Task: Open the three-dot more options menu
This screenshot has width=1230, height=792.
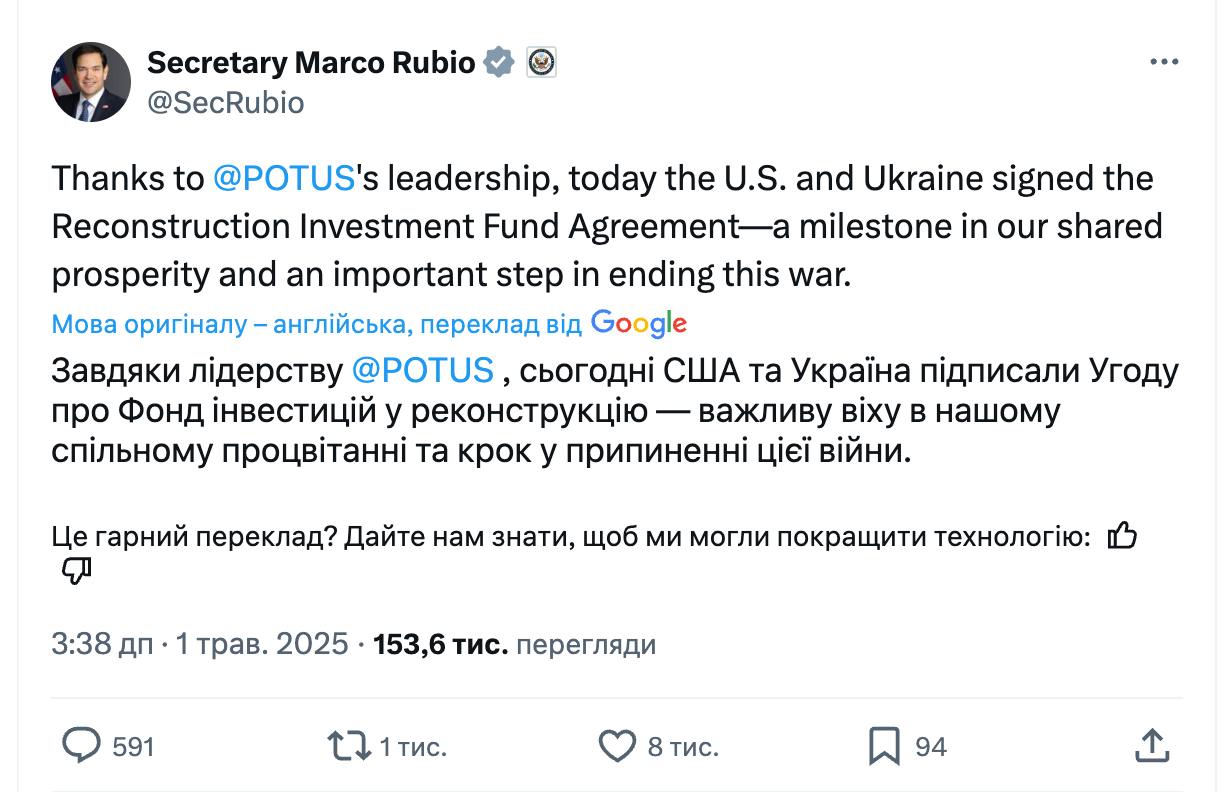Action: tap(1164, 63)
